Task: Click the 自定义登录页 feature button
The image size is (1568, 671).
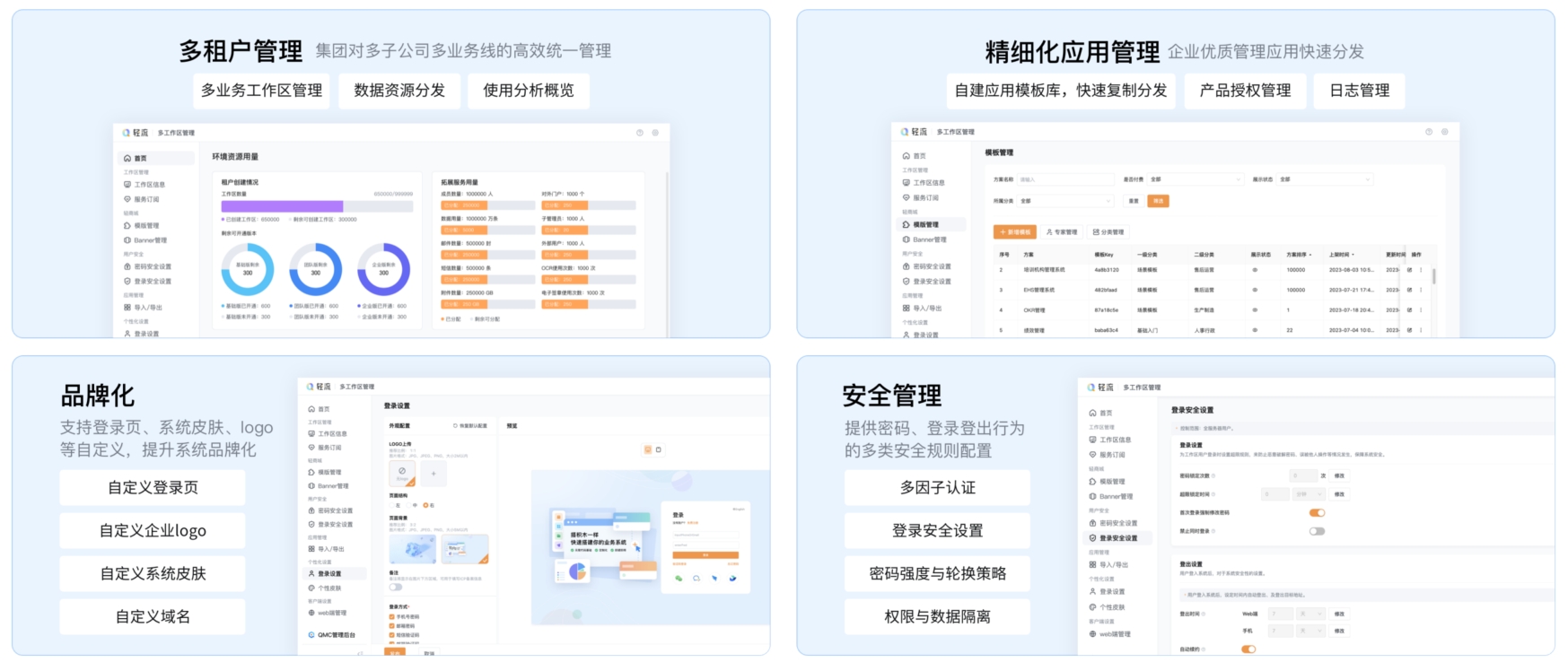Action: (x=153, y=488)
